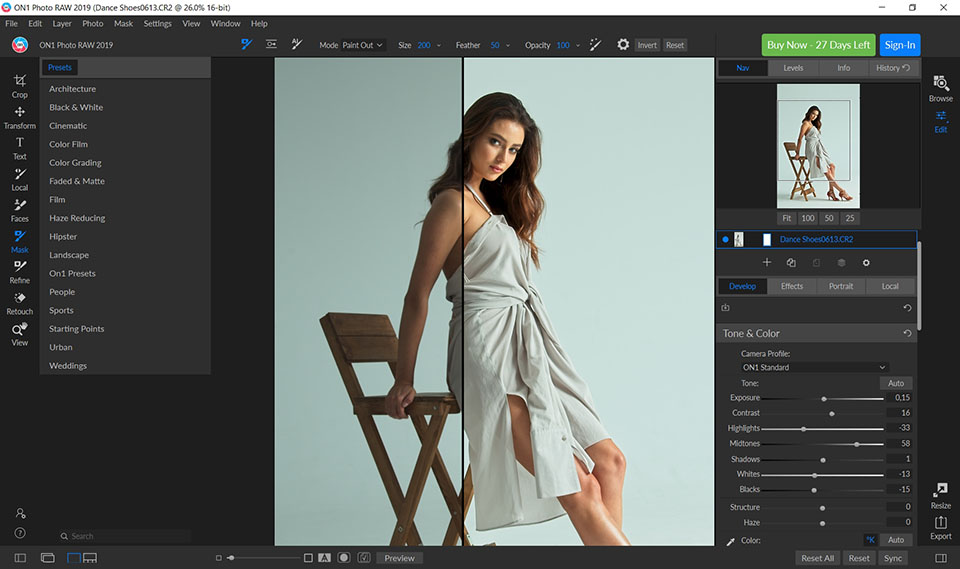
Task: Click the save preset icon under Develop
Action: point(726,307)
